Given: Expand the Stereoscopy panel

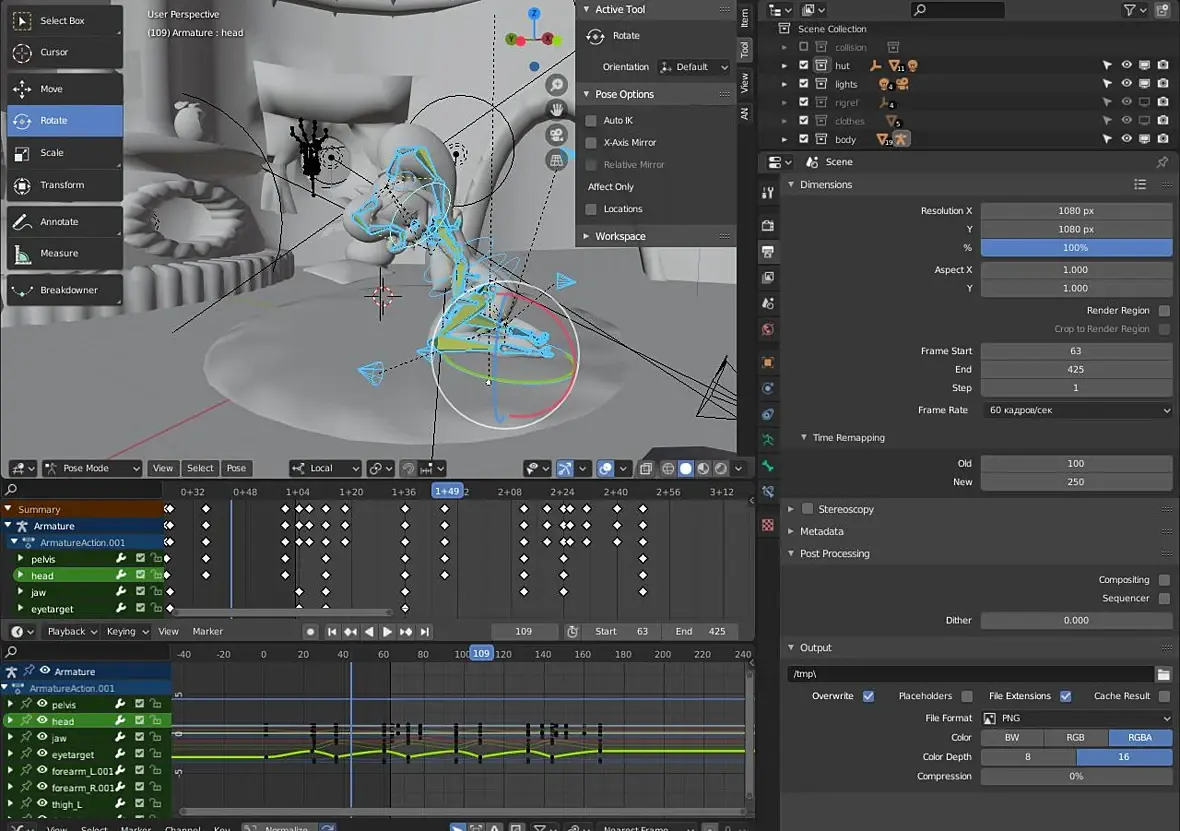Looking at the screenshot, I should 791,509.
